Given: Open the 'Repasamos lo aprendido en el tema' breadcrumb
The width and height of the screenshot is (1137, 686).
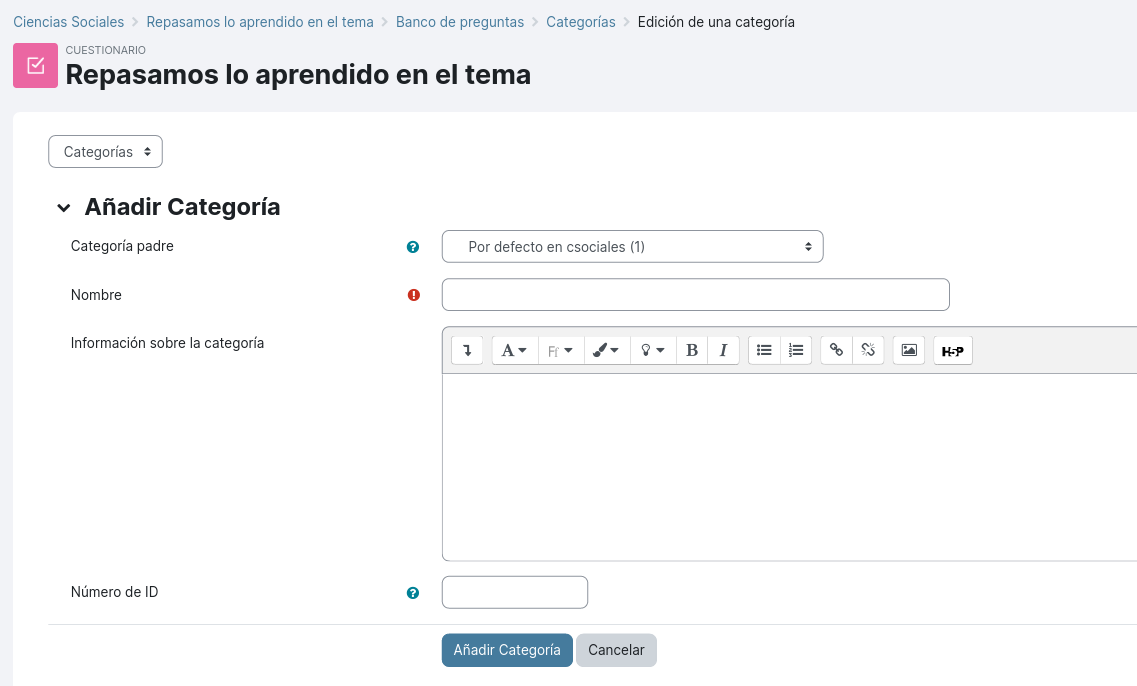Looking at the screenshot, I should (x=260, y=22).
